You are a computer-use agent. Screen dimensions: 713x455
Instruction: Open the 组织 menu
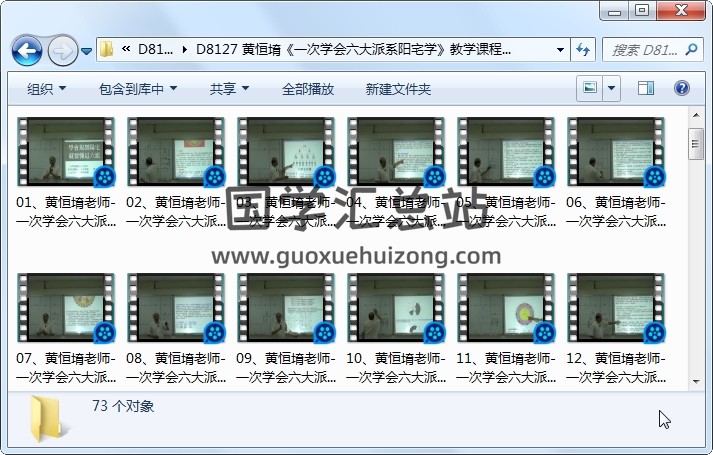46,89
